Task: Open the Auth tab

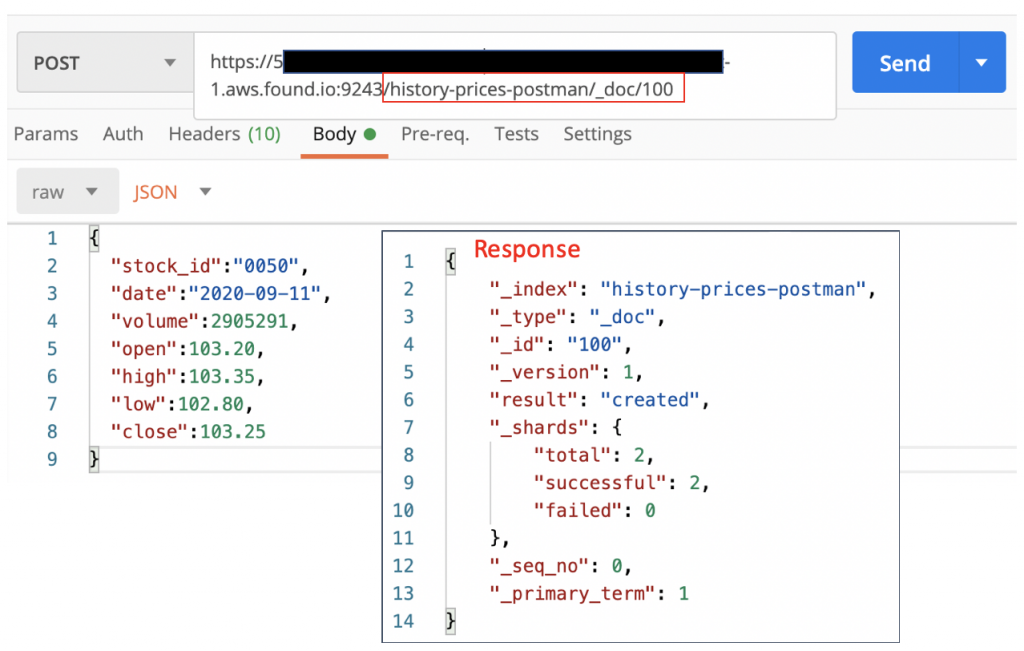Action: 123,134
